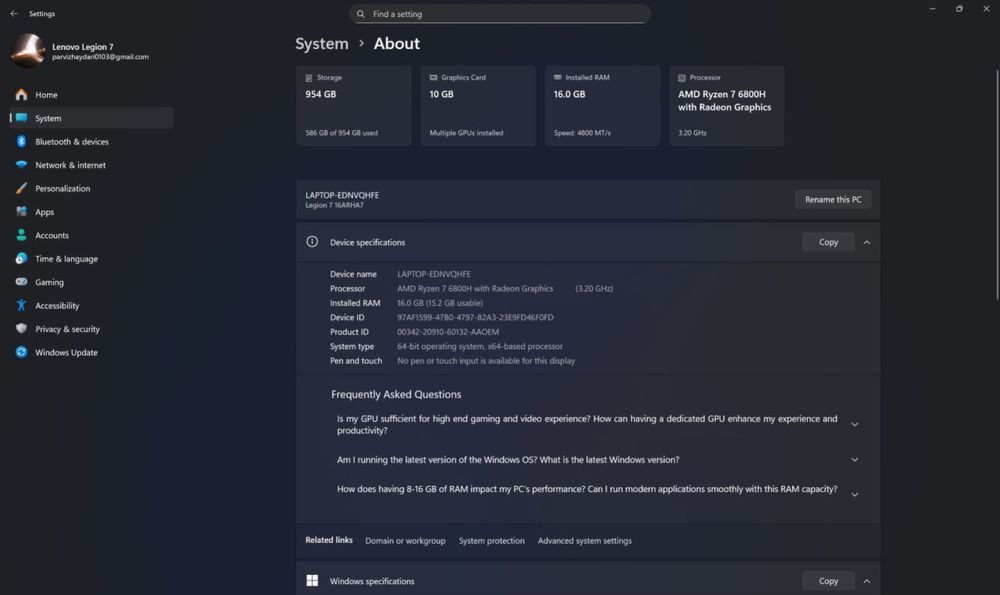Open Personalization settings

[x=91, y=188]
